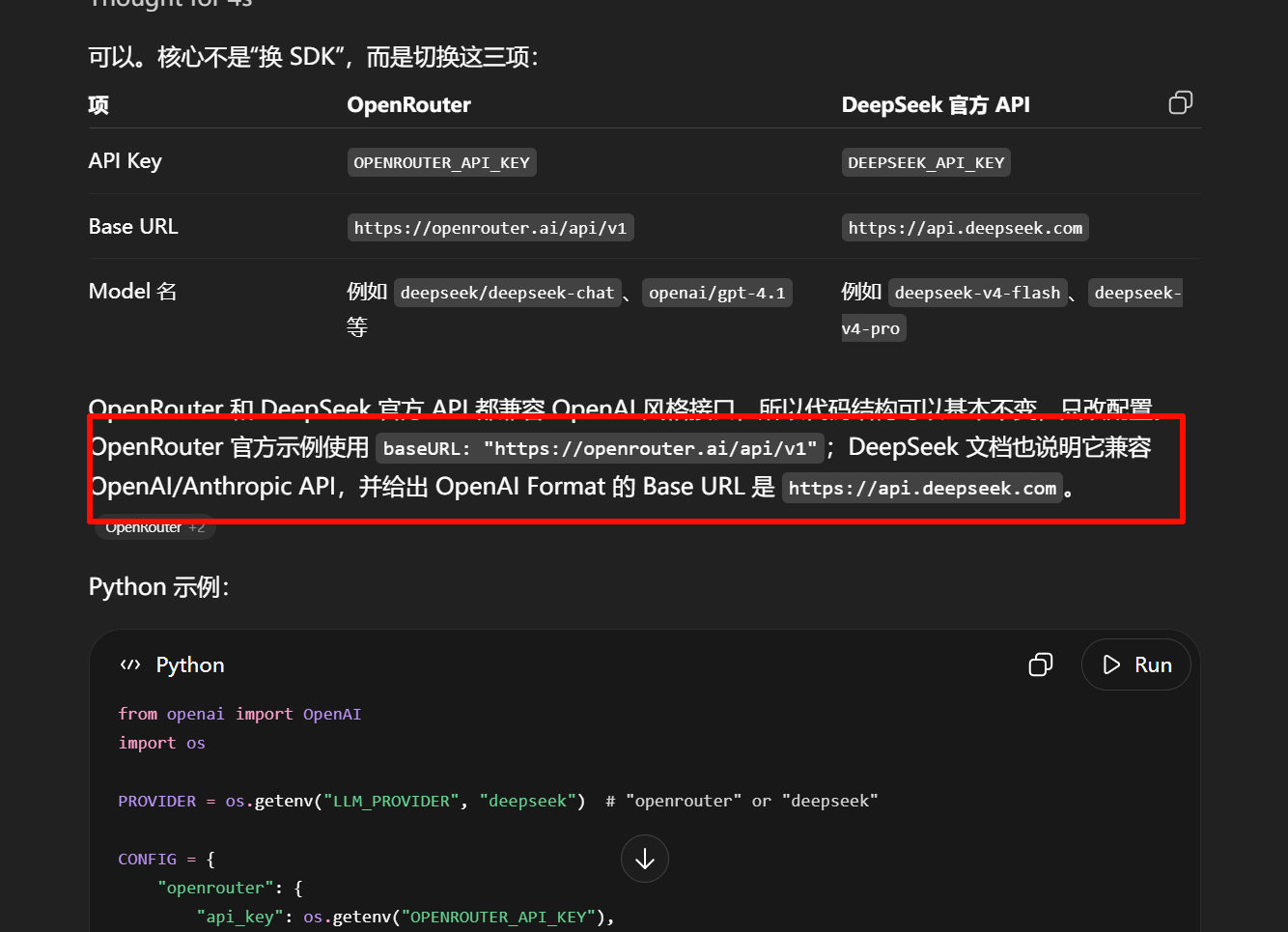The width and height of the screenshot is (1288, 932).
Task: Click the opening sentence 可以。核心不是换 SDK
Action: [314, 57]
